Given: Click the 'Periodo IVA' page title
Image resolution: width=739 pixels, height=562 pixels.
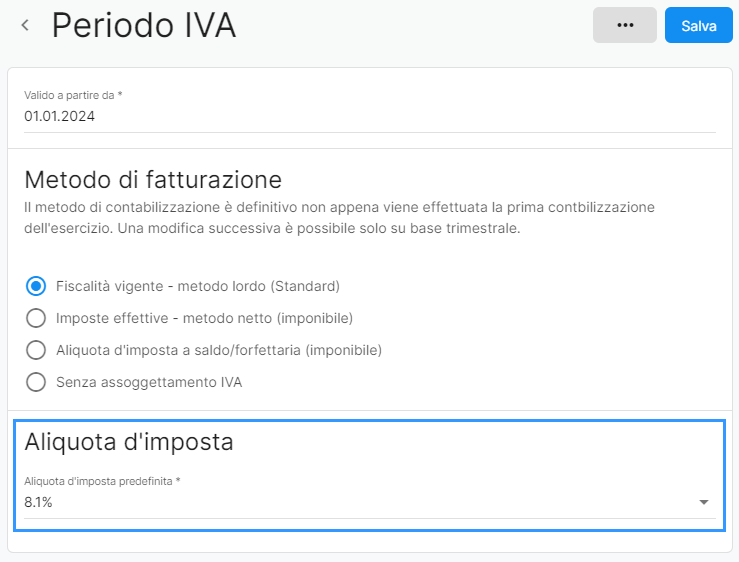Looking at the screenshot, I should coord(144,26).
